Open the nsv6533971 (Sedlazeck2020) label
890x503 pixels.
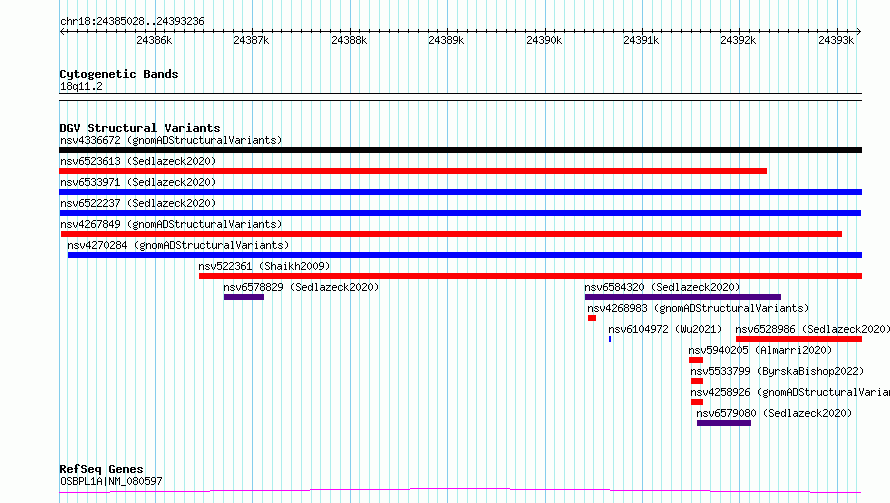click(138, 182)
